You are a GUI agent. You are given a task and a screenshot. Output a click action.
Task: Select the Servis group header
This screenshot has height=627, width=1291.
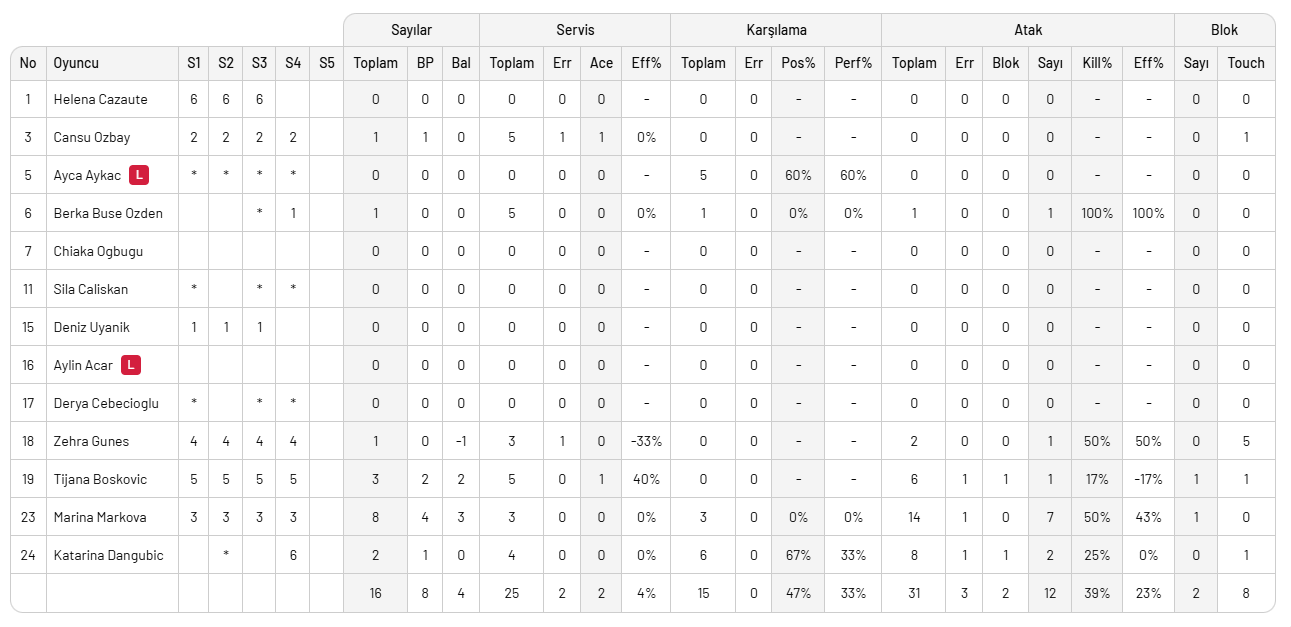coord(575,30)
